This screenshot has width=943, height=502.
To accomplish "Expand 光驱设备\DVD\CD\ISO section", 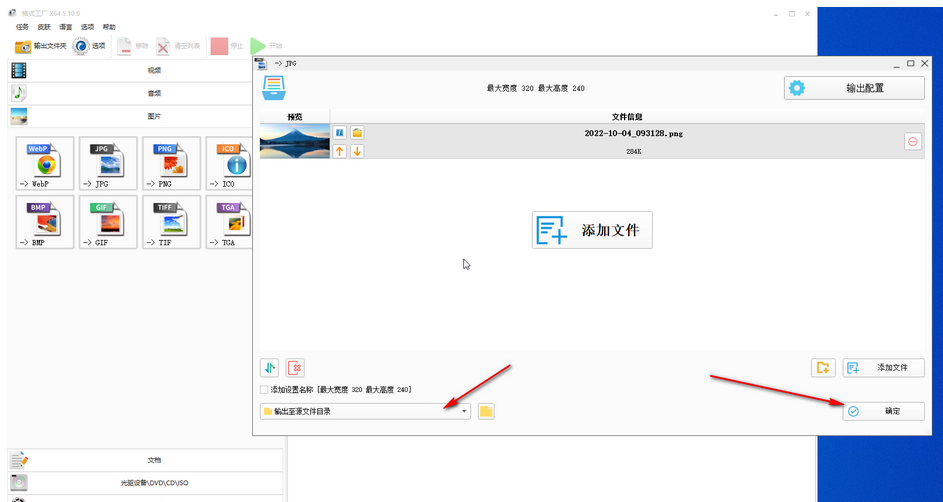I will 145,483.
